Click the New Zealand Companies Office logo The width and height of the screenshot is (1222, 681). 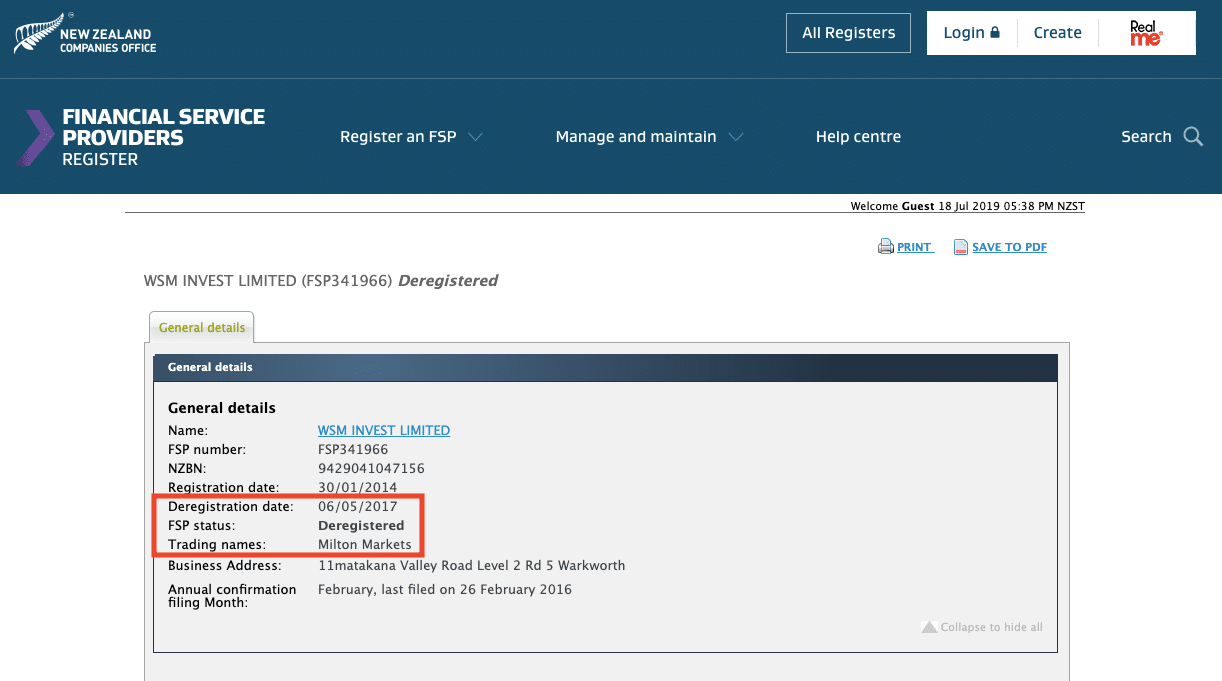[85, 36]
